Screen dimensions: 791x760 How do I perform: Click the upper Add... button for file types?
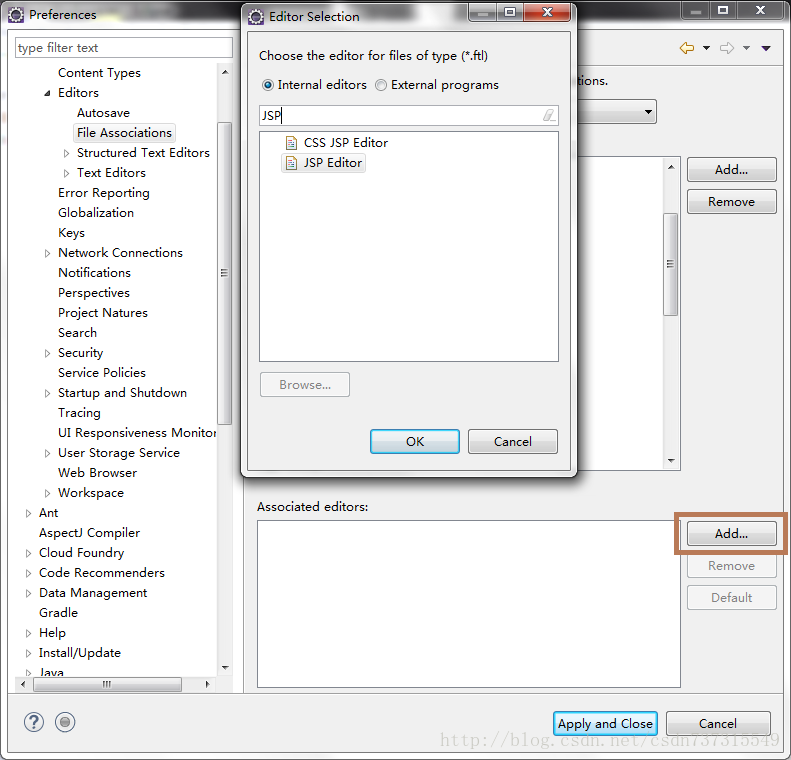click(731, 170)
